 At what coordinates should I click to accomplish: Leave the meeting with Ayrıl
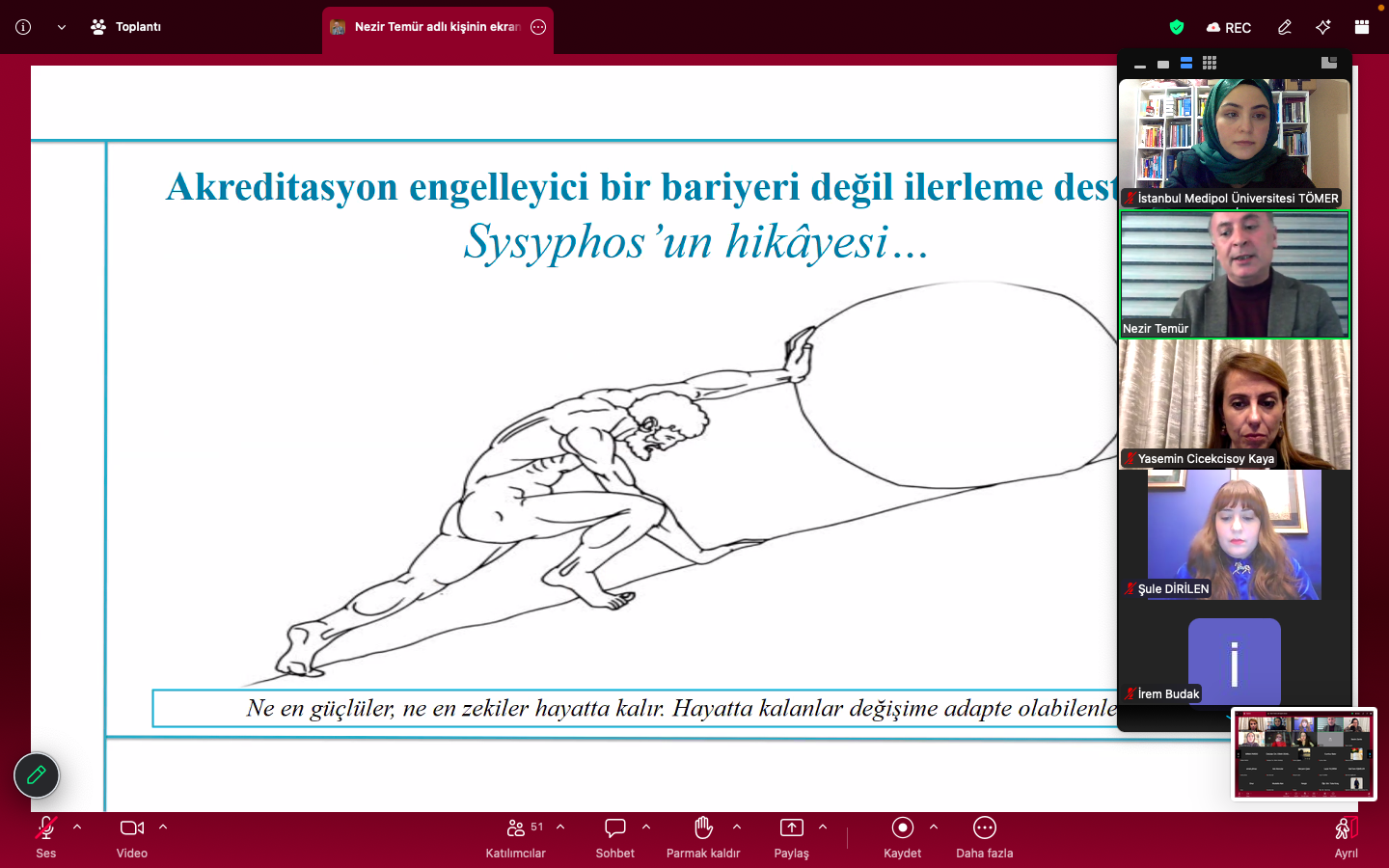click(x=1347, y=836)
